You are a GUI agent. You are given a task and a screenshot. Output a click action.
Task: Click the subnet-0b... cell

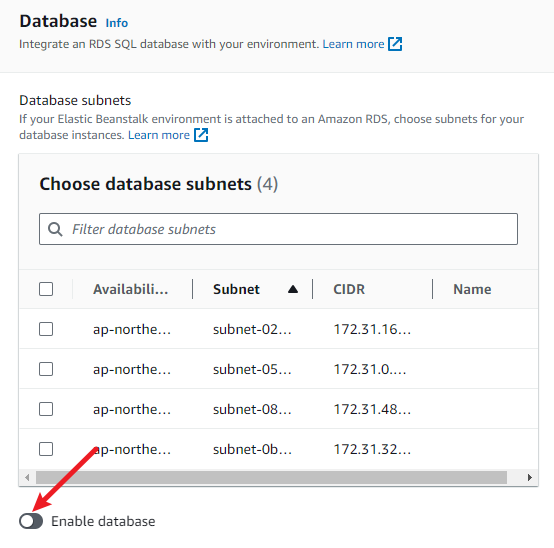[252, 449]
